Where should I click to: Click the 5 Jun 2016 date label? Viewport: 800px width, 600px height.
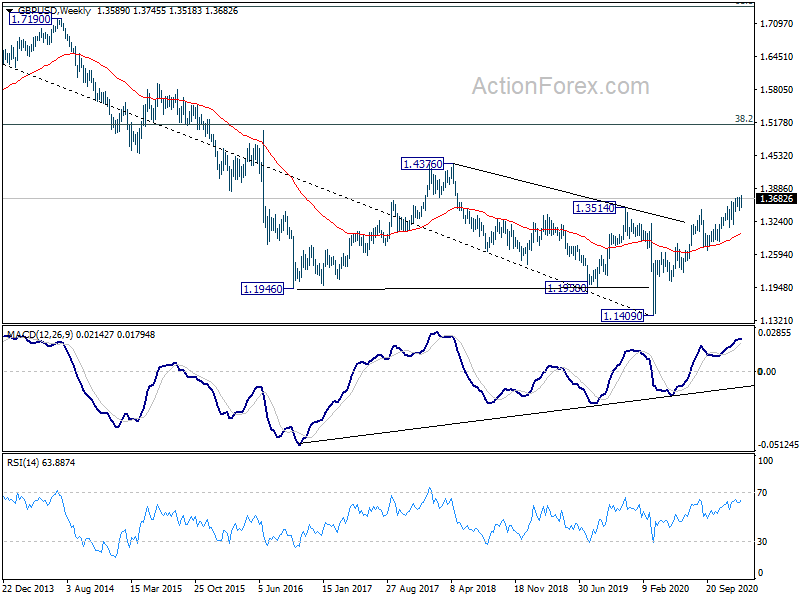coord(281,588)
